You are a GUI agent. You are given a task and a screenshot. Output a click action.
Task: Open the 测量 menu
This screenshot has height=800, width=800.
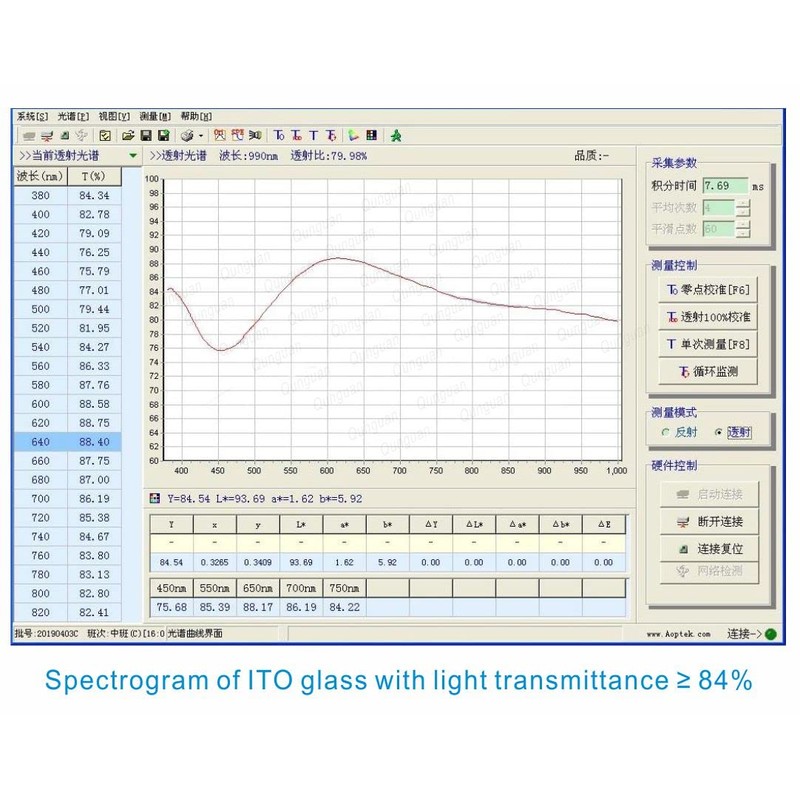tap(155, 116)
